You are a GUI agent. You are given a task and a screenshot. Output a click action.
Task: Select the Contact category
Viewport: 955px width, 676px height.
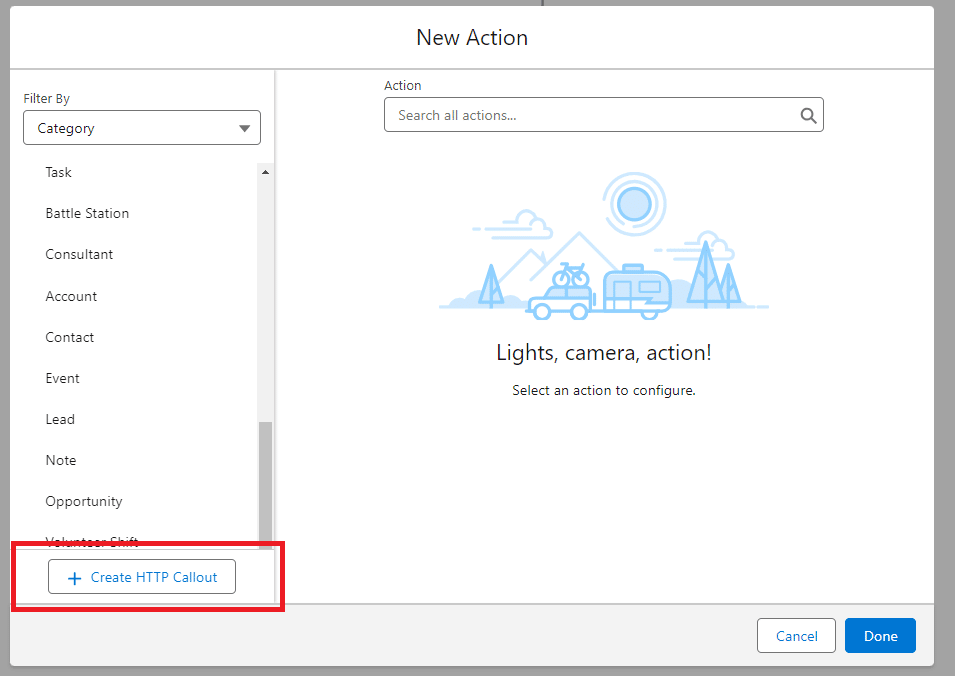[70, 337]
